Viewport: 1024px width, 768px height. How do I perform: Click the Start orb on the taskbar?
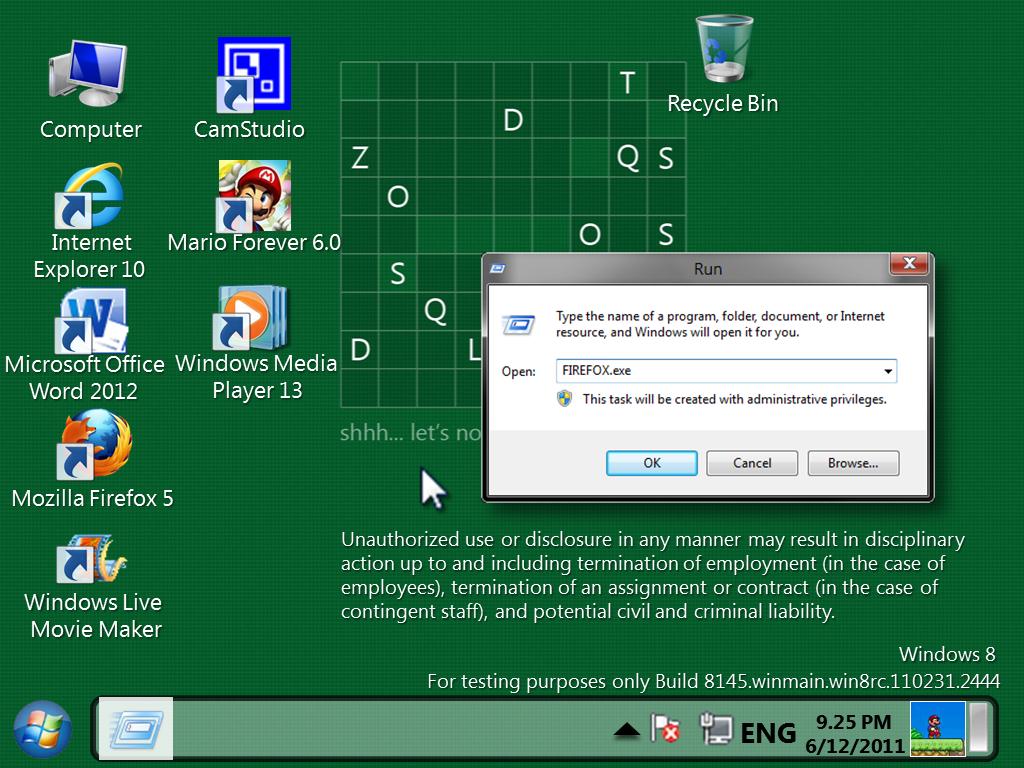click(41, 730)
